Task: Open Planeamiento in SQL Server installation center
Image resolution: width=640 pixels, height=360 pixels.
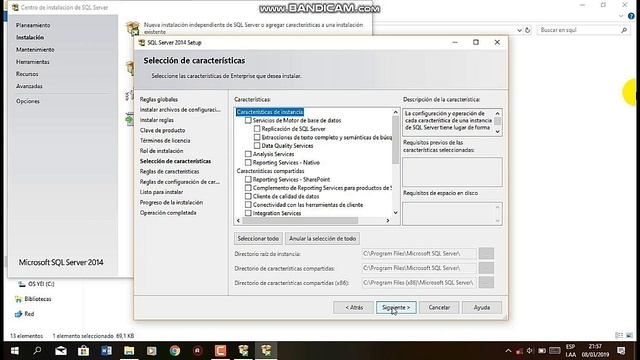Action: pyautogui.click(x=33, y=25)
